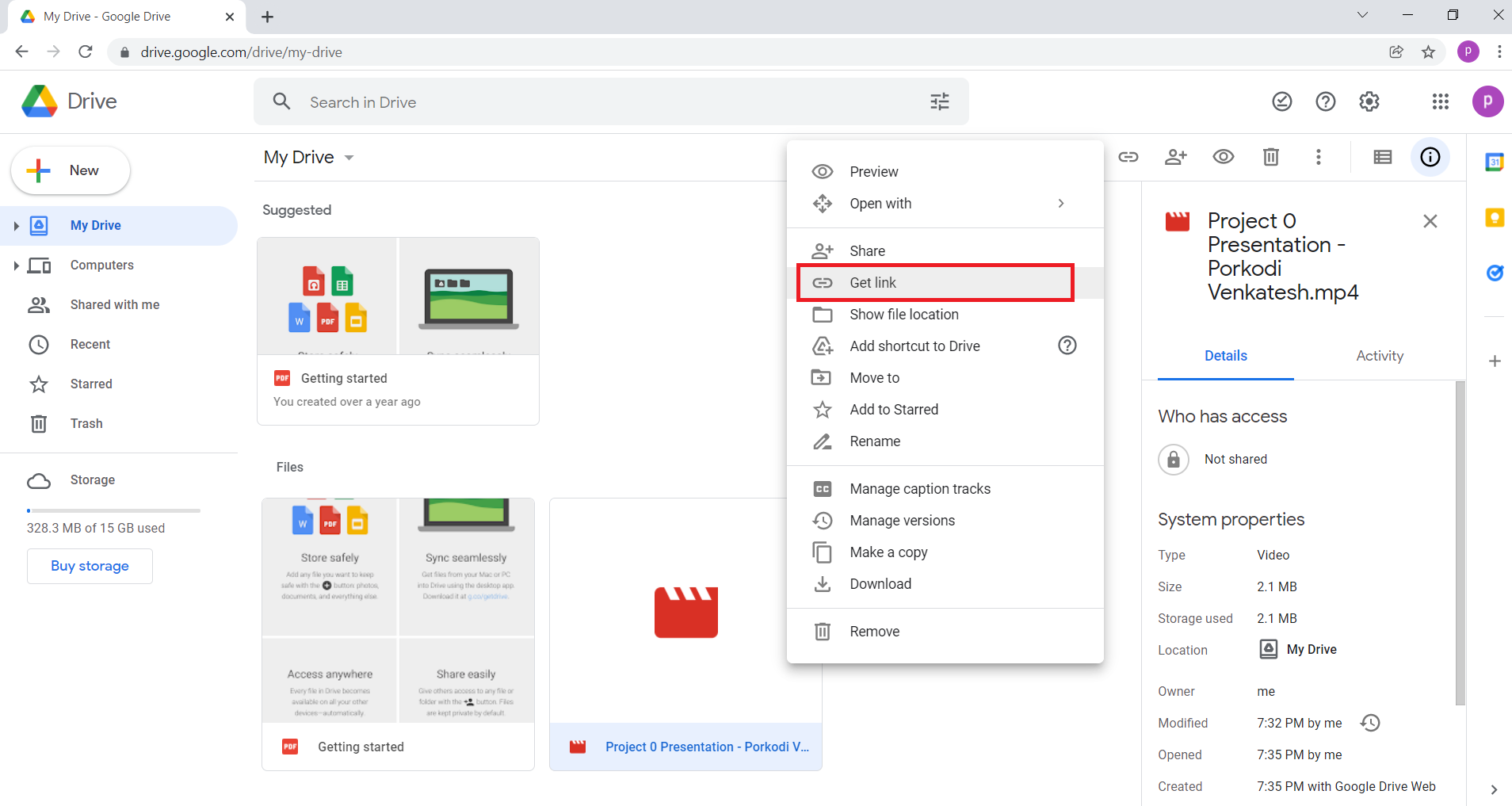
Task: Click the offline ready status icon
Action: pos(1281,101)
